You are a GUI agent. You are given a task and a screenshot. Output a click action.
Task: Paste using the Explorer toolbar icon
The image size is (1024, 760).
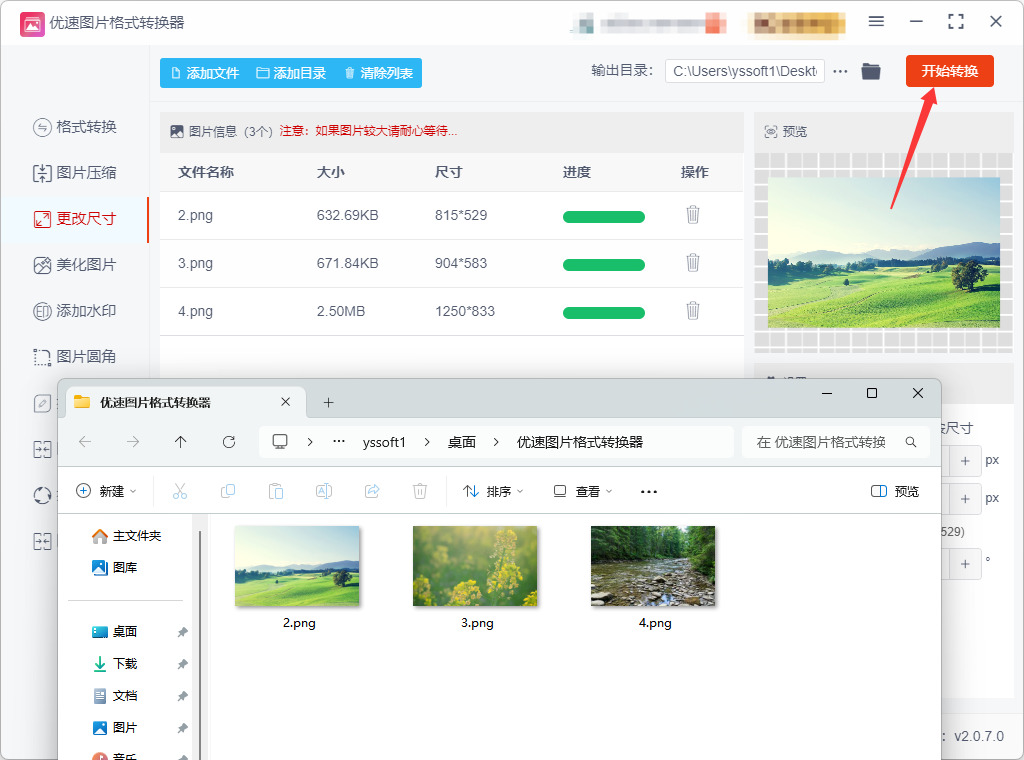276,491
